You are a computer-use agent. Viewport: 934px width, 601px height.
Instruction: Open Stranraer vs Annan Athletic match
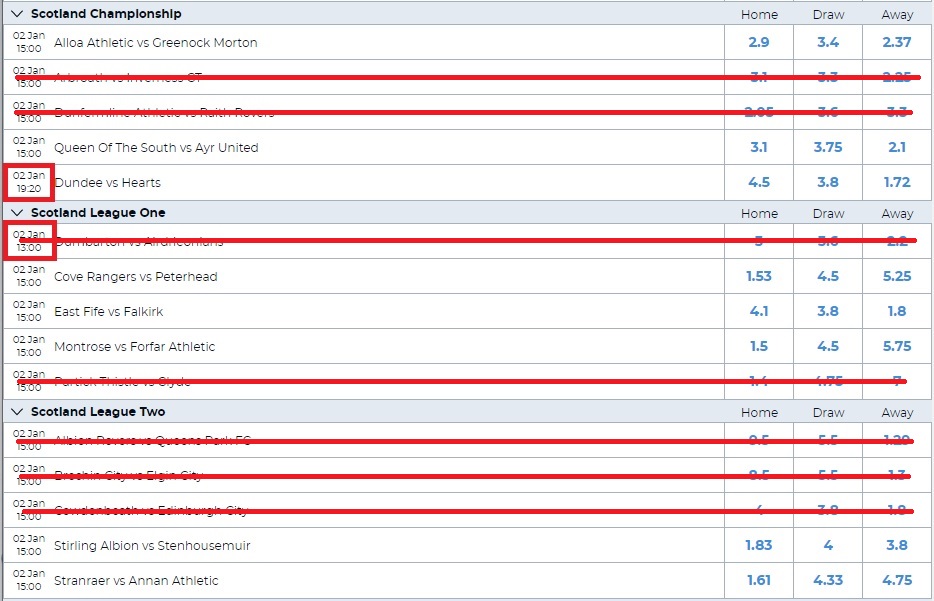136,581
